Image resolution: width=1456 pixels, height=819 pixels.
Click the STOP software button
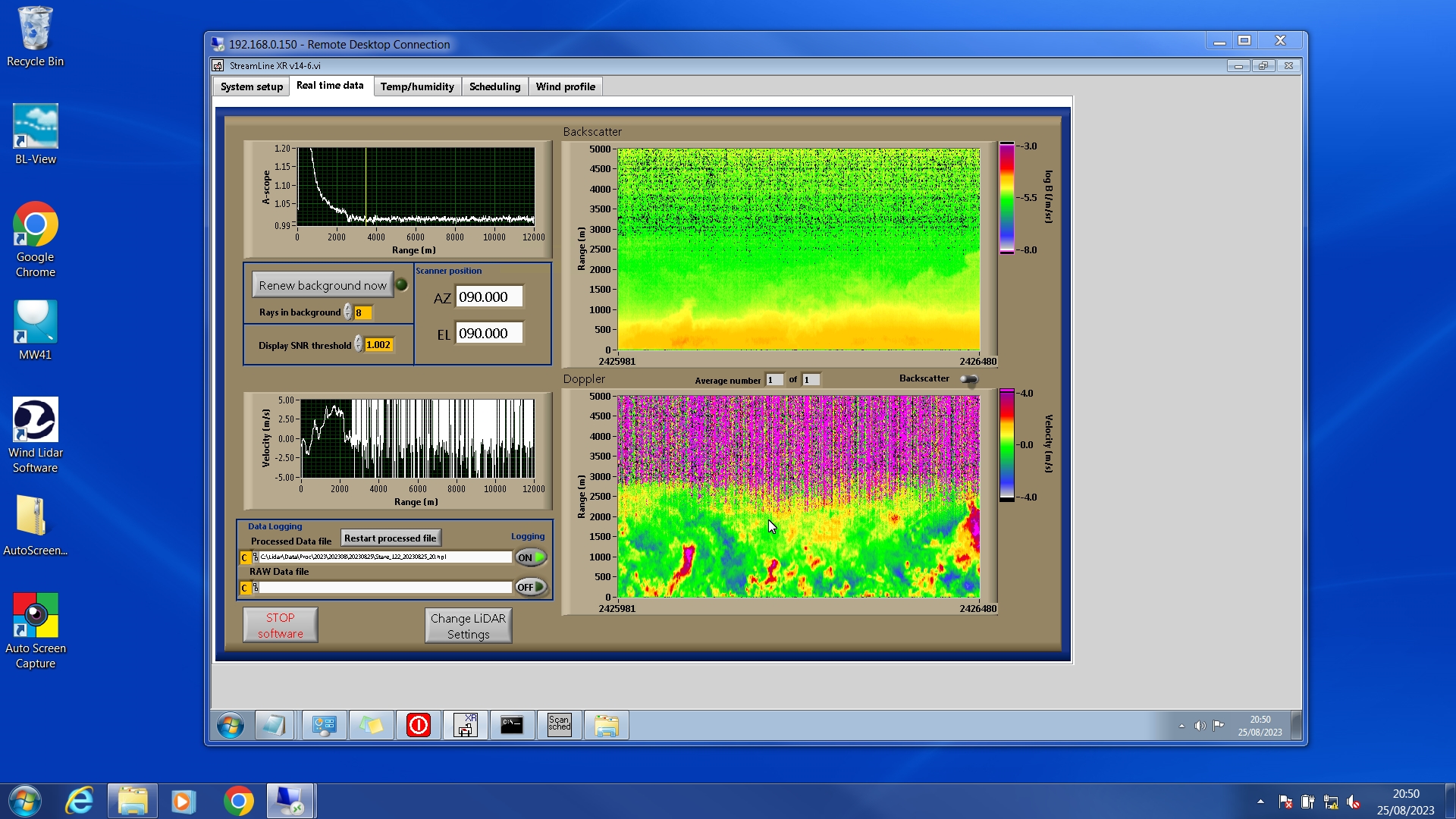tap(280, 626)
